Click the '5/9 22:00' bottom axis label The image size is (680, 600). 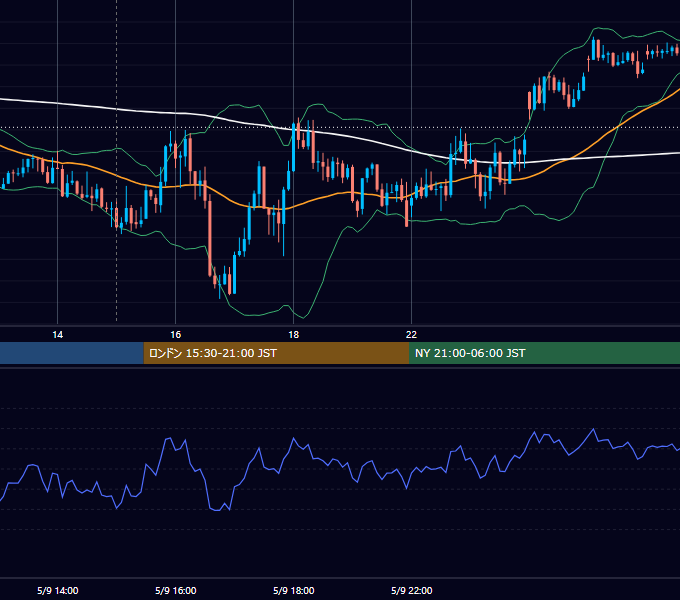[412, 590]
